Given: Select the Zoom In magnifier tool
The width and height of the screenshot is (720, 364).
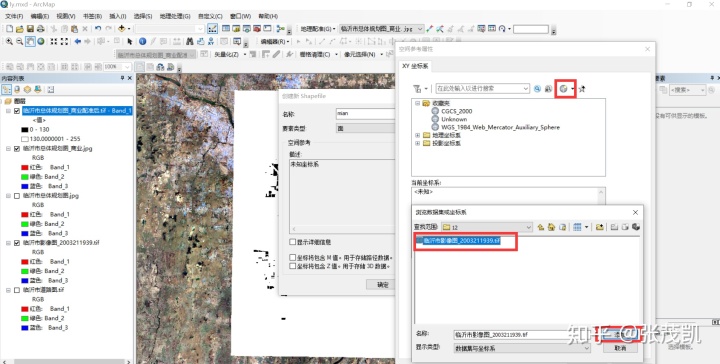Looking at the screenshot, I should click(x=9, y=41).
